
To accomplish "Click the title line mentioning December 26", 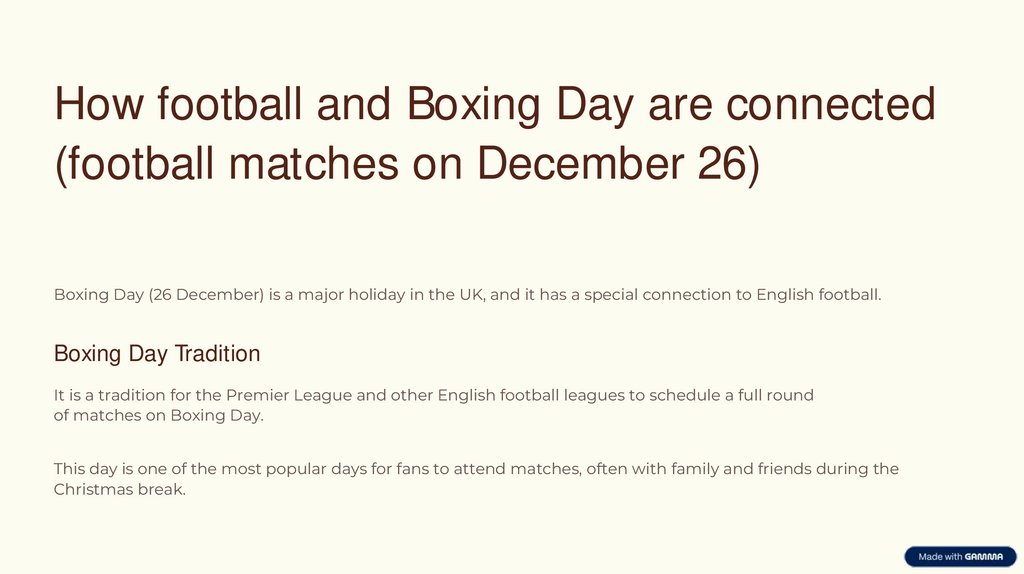I will 406,163.
